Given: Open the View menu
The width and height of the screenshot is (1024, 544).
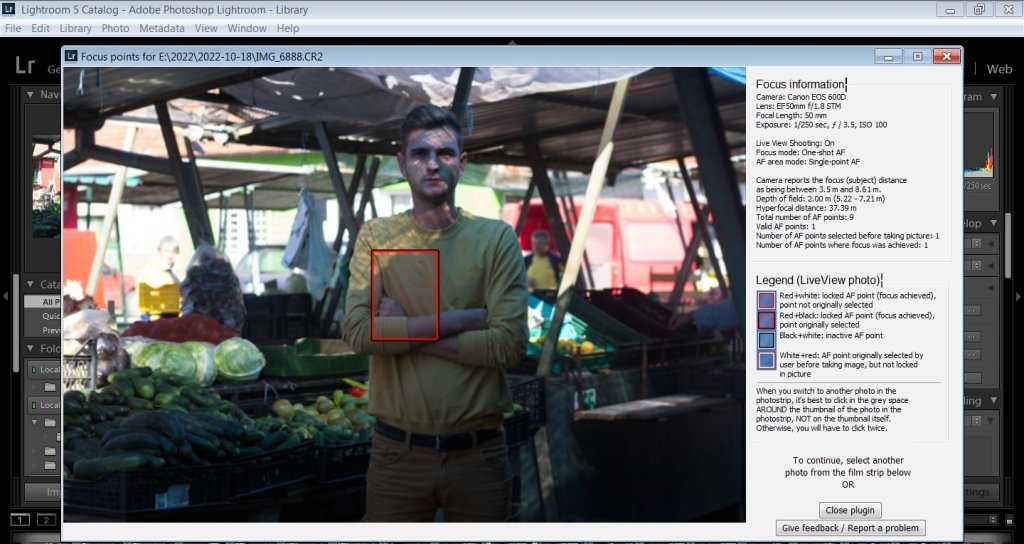Looking at the screenshot, I should 206,28.
